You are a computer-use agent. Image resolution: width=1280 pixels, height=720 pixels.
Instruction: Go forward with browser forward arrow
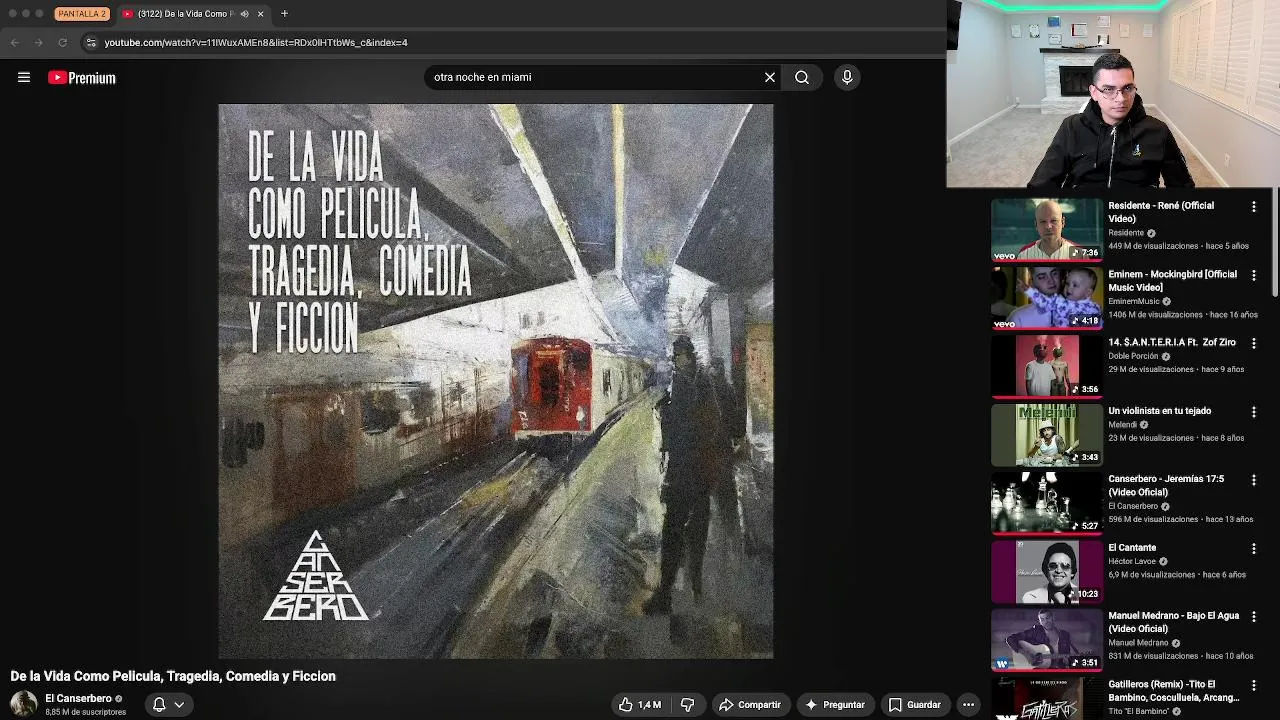coord(38,43)
